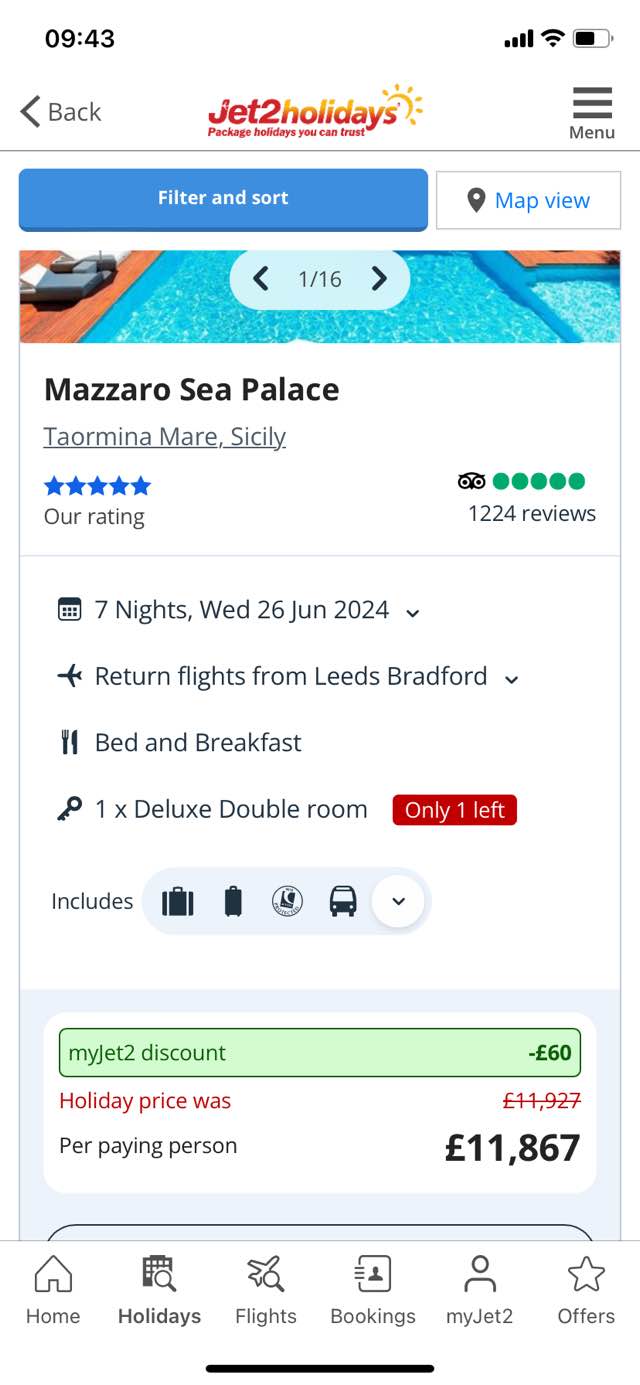This screenshot has width=640, height=1385.
Task: Show the previous hotel photo
Action: click(x=261, y=279)
